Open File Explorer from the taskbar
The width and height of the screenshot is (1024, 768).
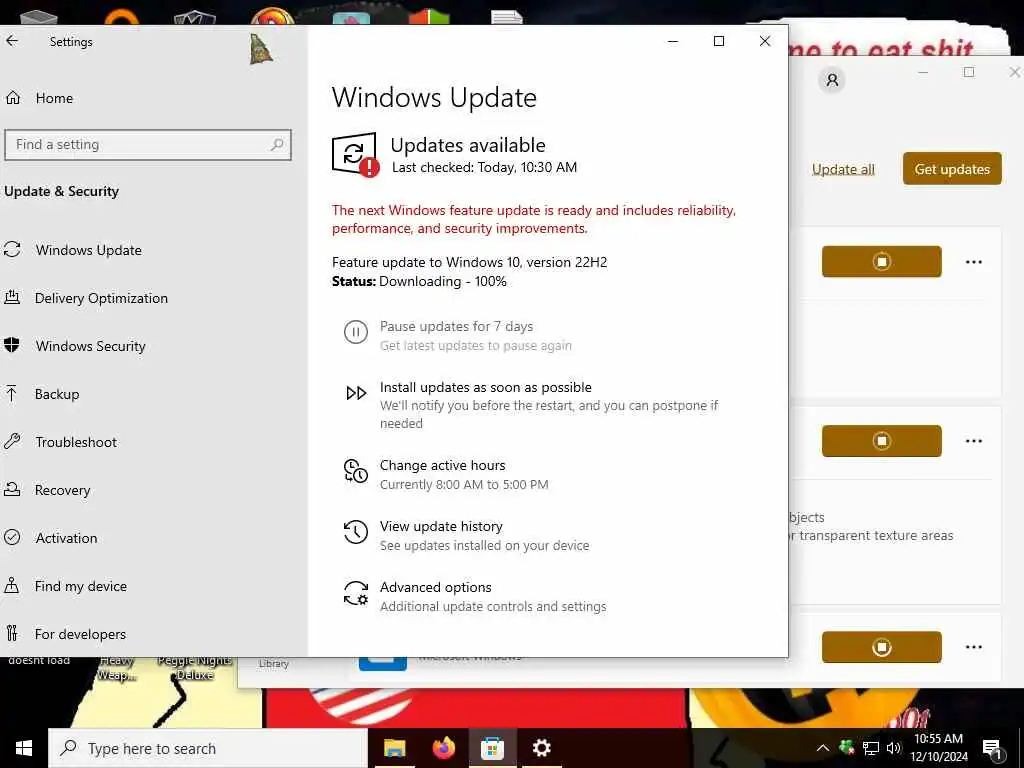394,748
